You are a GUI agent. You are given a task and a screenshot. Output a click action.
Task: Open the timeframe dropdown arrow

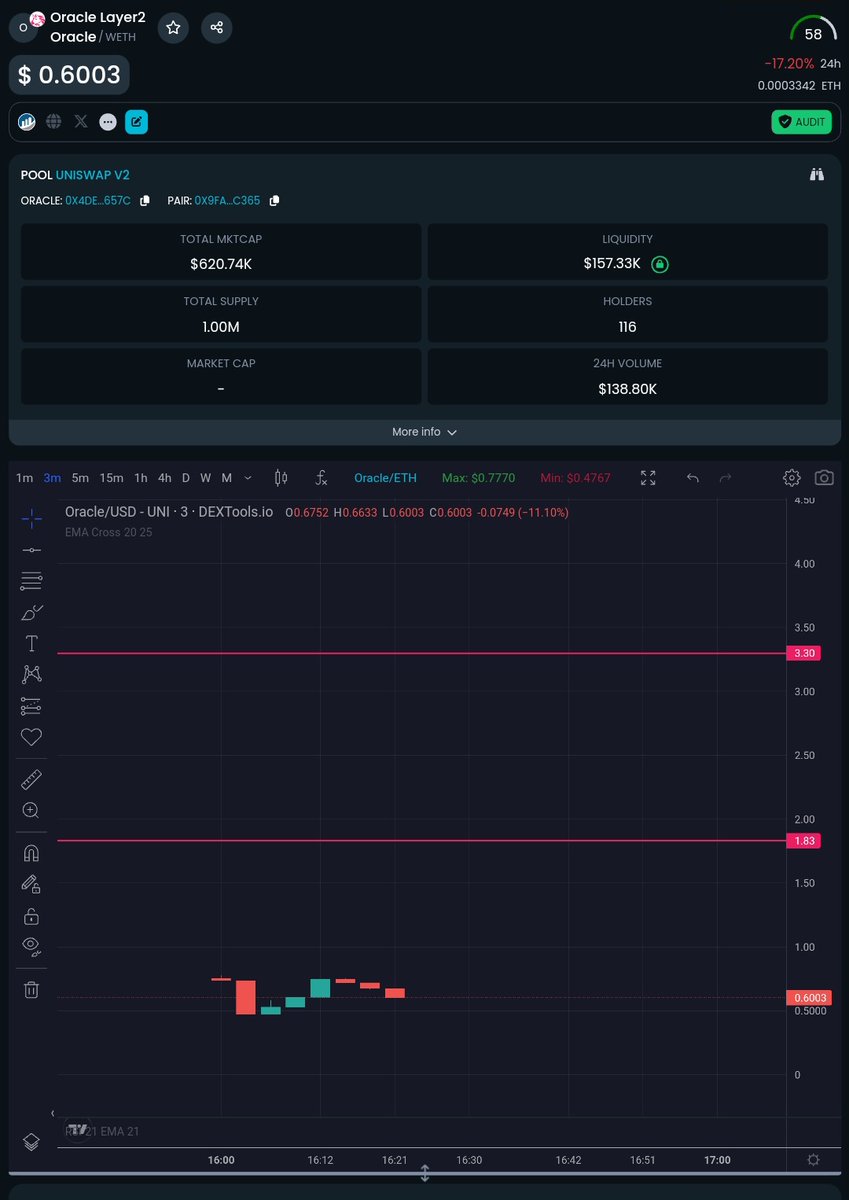pyautogui.click(x=248, y=478)
